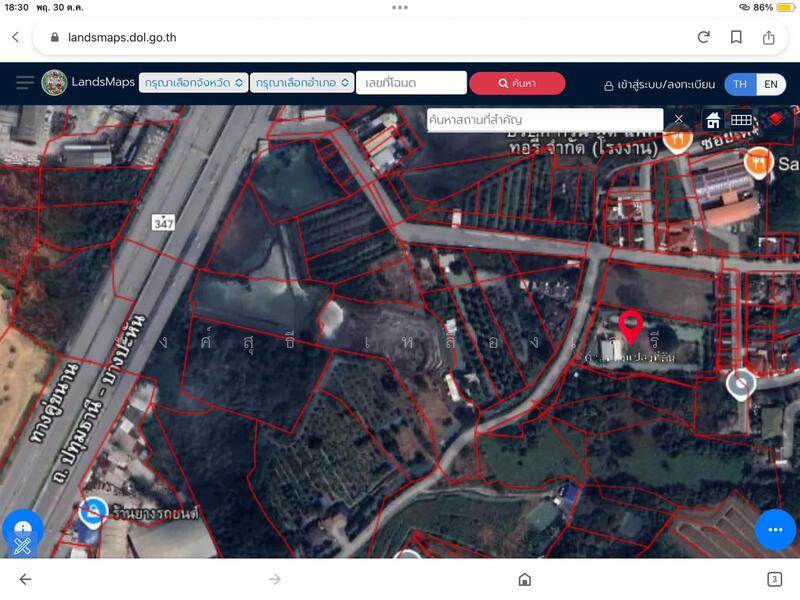Screen dimensions: 800x600
Task: Switch language to EN
Action: pos(771,84)
